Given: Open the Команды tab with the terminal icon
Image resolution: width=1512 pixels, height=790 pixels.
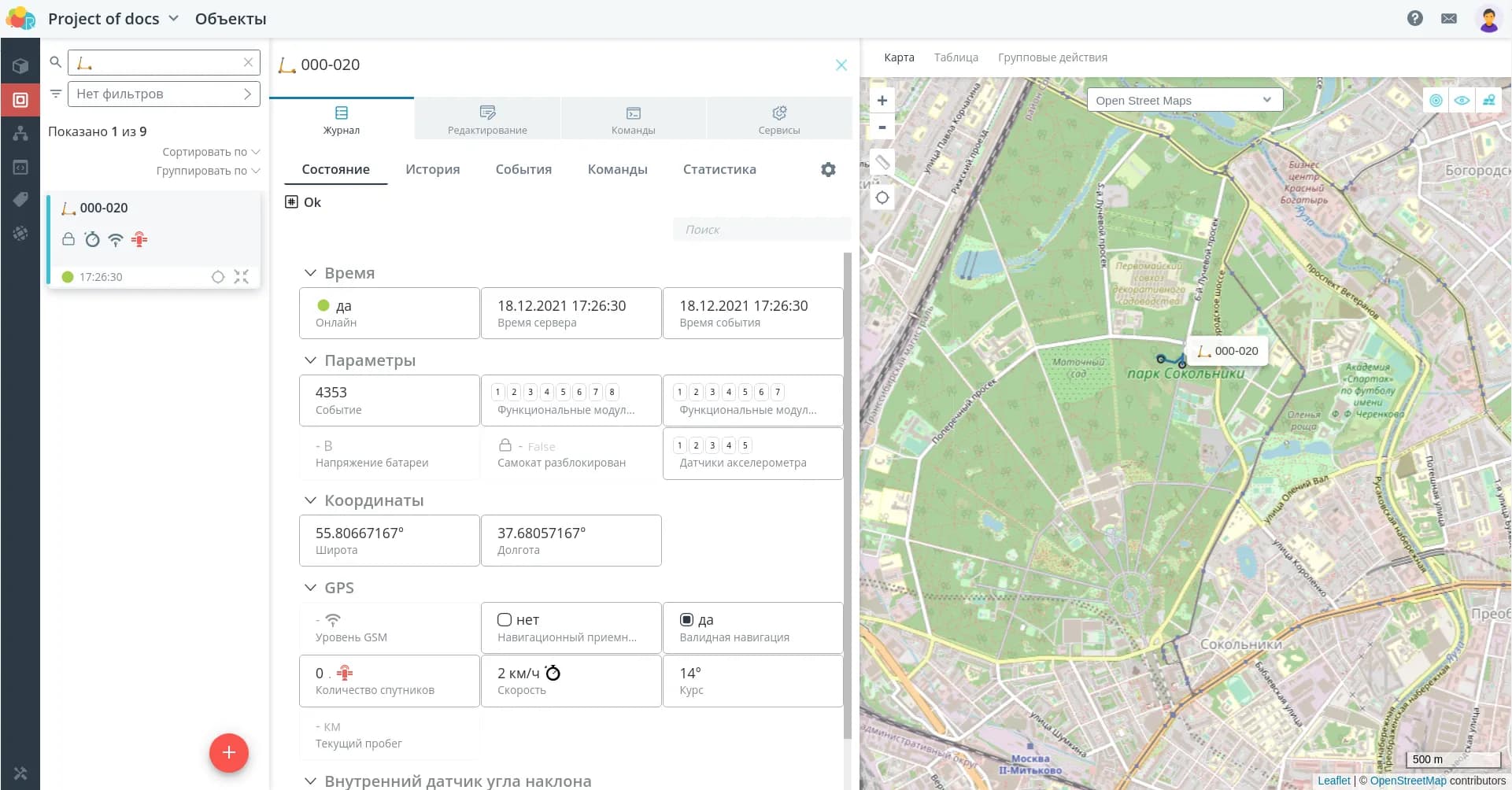Looking at the screenshot, I should (633, 120).
